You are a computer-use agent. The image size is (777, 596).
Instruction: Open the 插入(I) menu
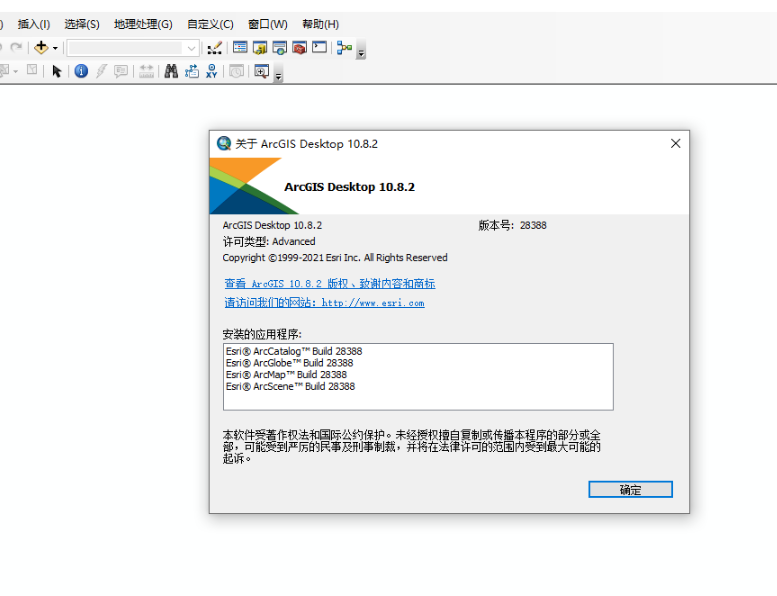pos(34,24)
